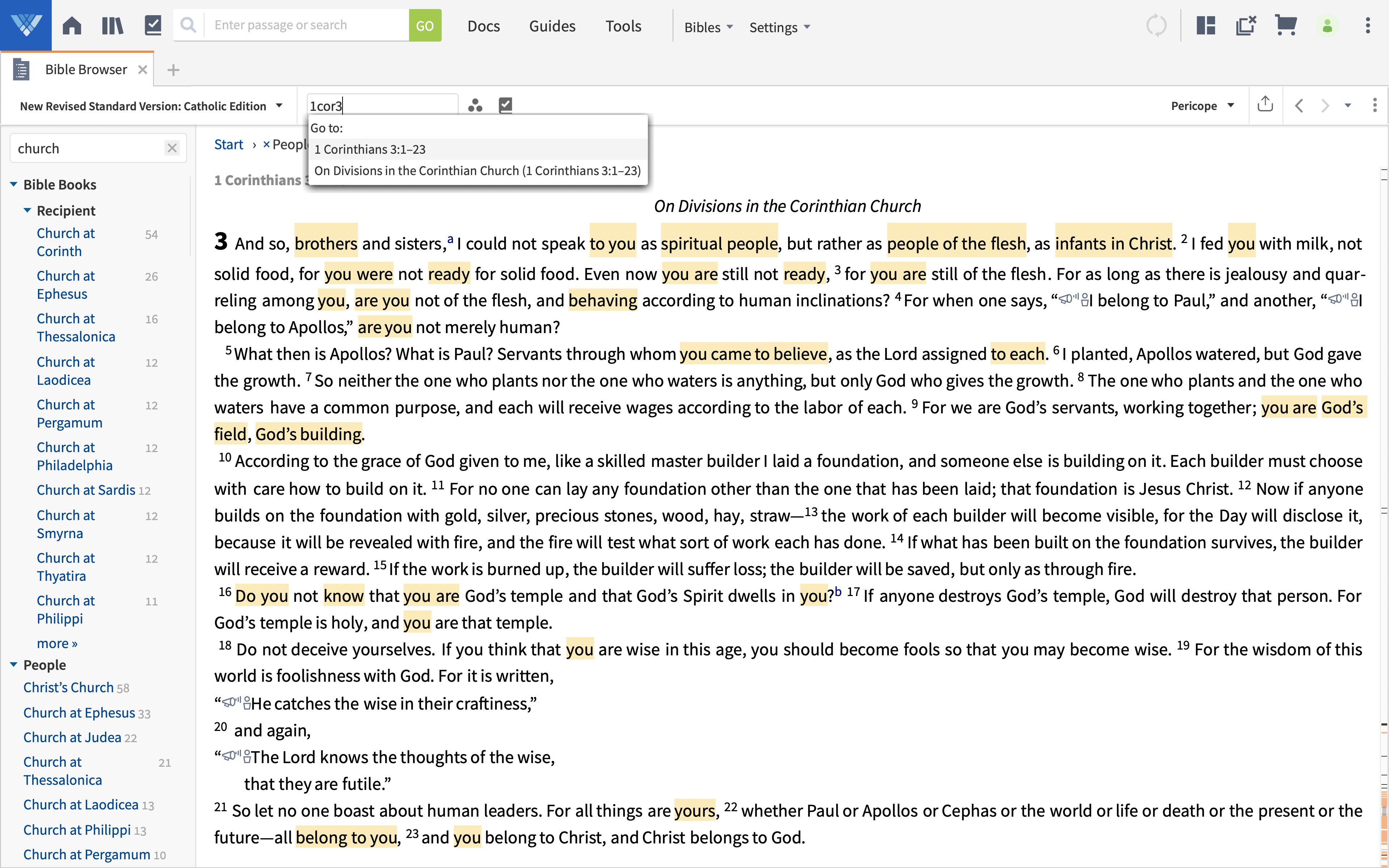Filter by Church at Pergamum recipient
The image size is (1389, 868).
pyautogui.click(x=69, y=413)
